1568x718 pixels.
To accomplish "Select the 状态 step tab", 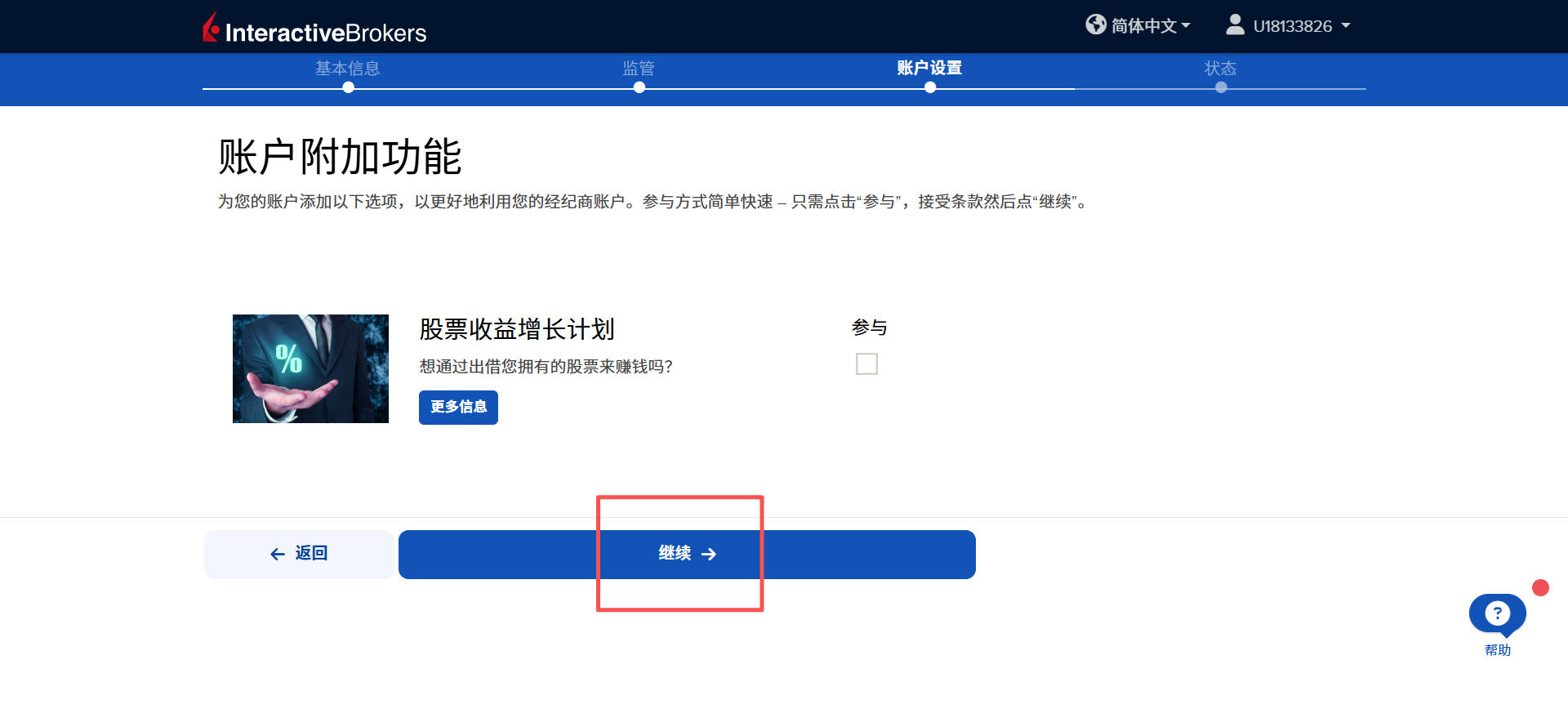I will coord(1220,69).
